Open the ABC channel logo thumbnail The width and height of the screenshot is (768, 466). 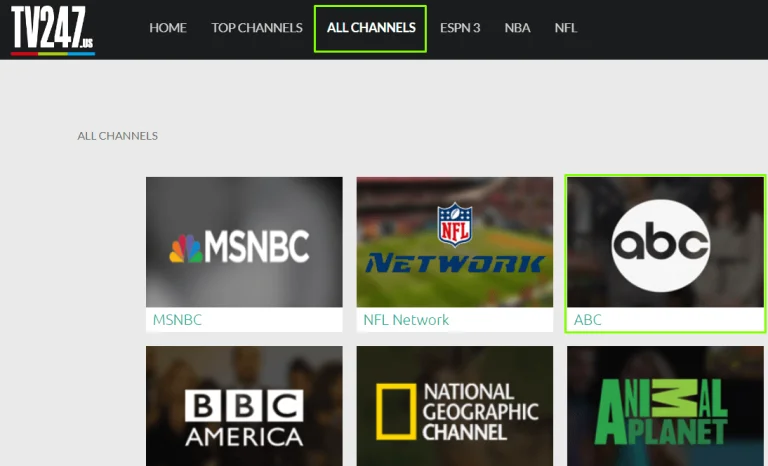[x=665, y=242]
